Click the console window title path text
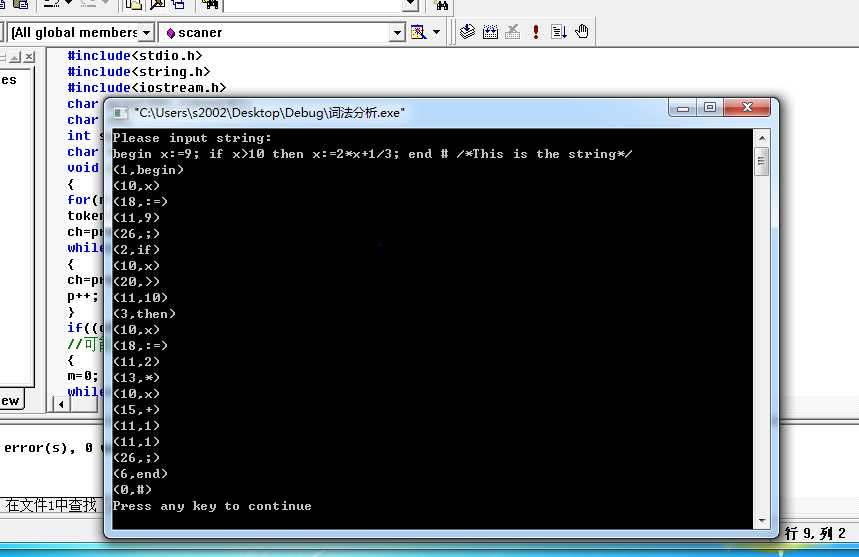The image size is (859, 557). [270, 113]
